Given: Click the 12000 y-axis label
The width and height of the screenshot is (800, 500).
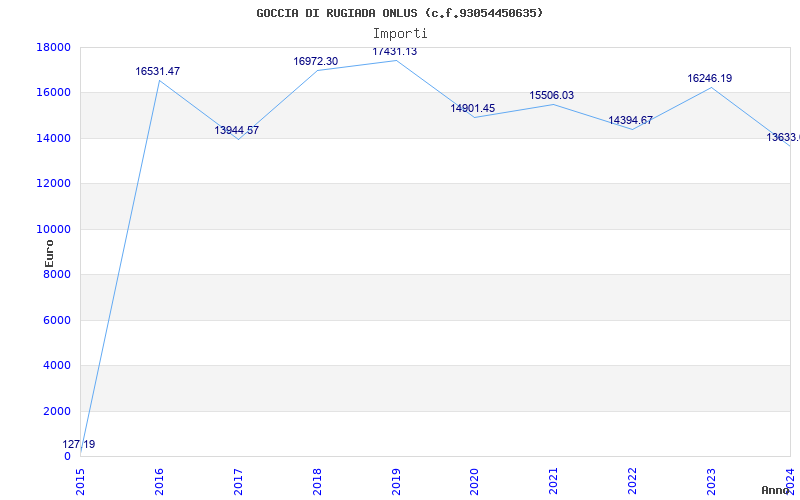Looking at the screenshot, I should pos(53,184).
